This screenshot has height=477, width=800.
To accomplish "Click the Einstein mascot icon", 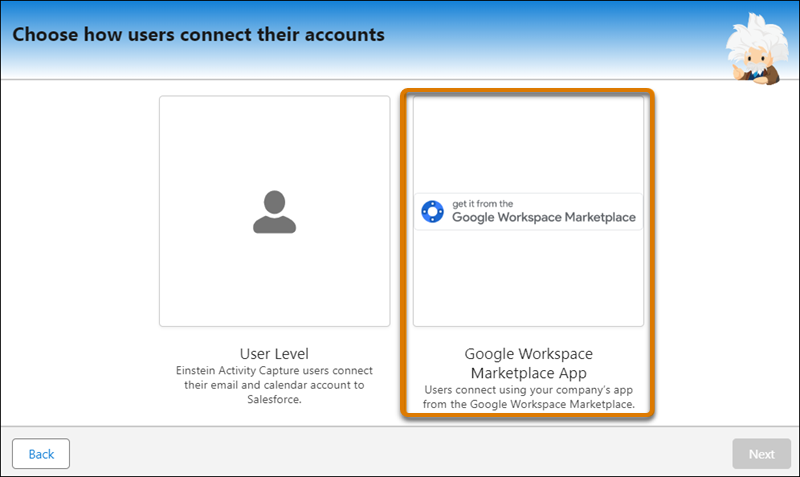I will point(757,49).
